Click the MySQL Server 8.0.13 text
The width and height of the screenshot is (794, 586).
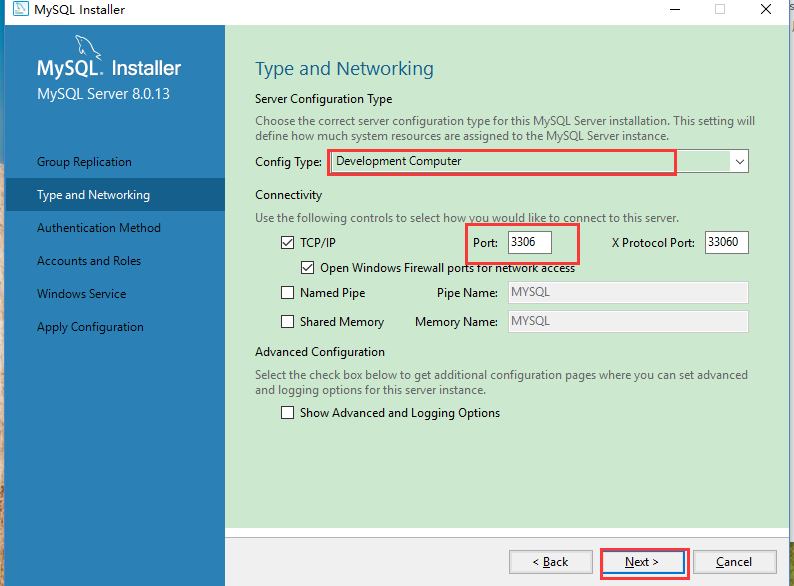[103, 94]
